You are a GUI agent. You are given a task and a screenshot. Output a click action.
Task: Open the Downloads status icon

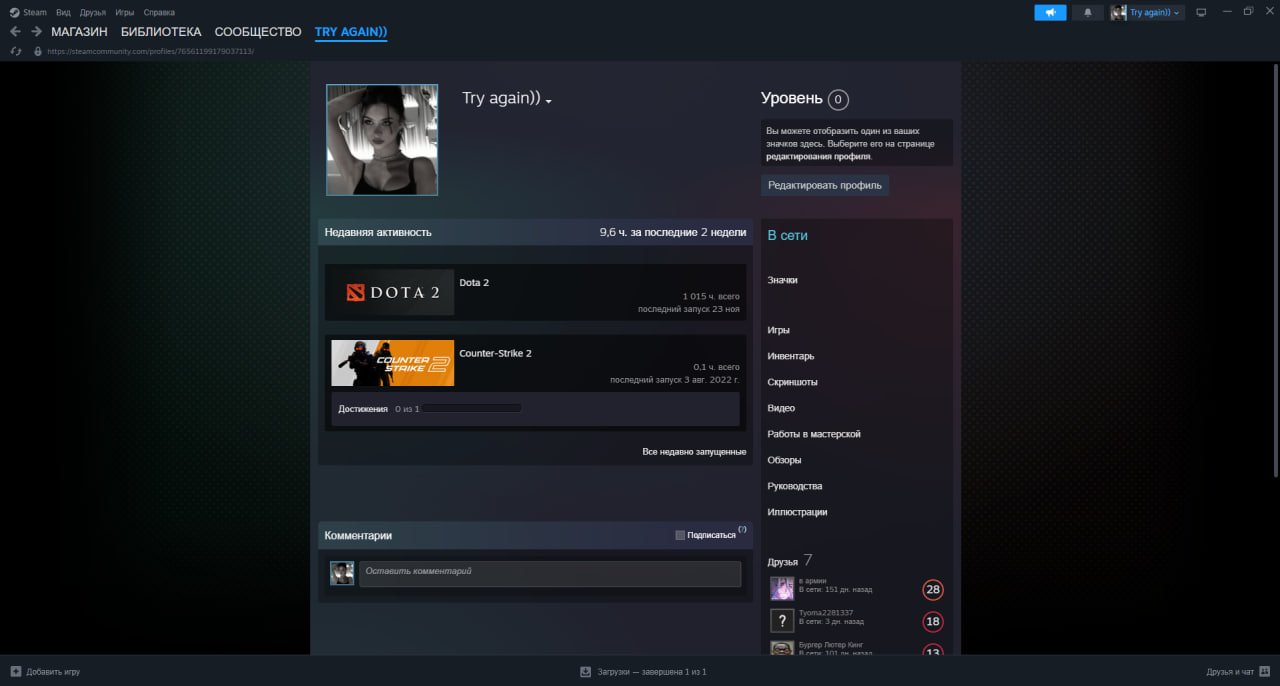[586, 672]
